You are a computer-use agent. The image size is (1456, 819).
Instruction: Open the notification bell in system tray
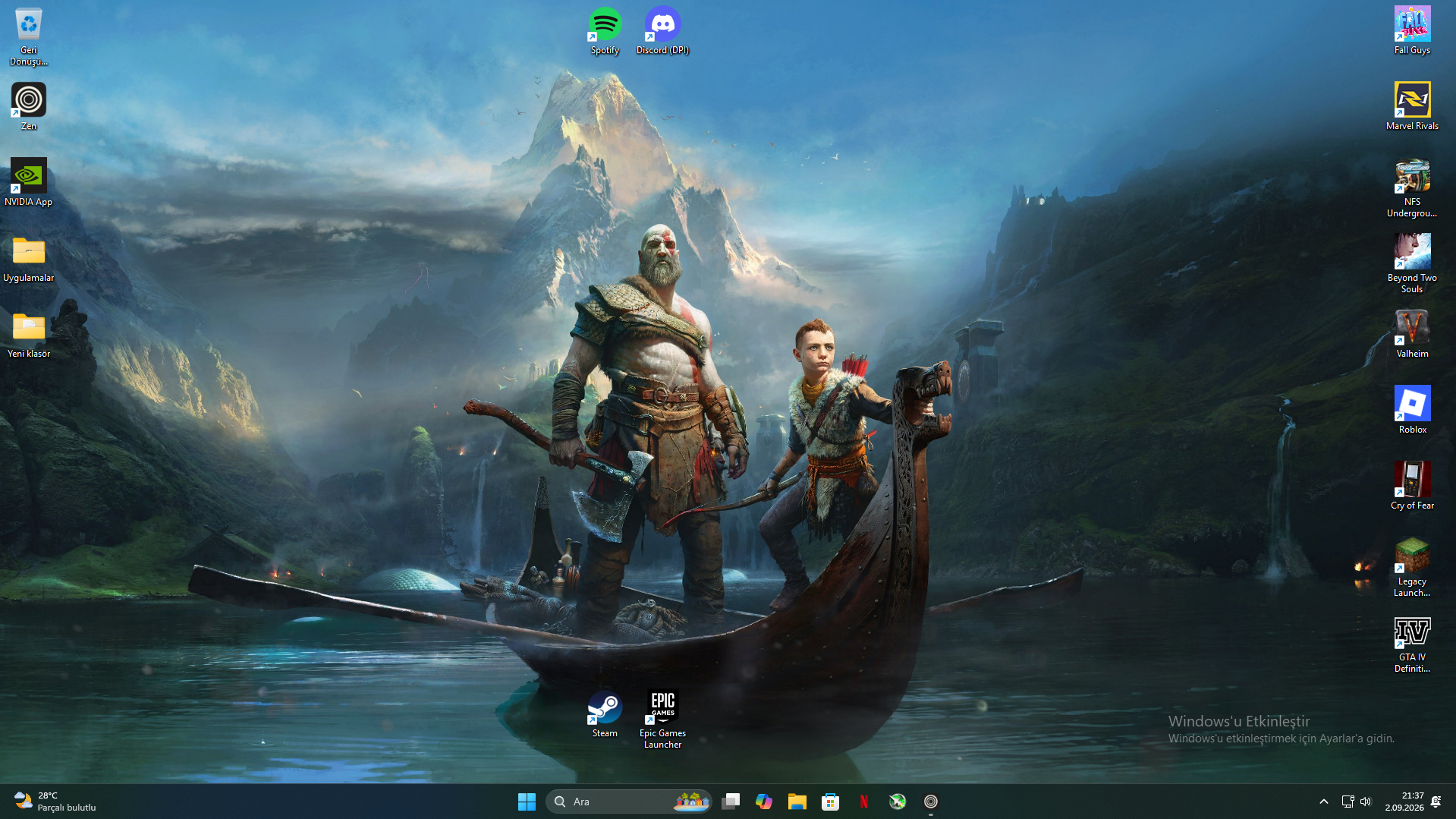coord(1436,802)
